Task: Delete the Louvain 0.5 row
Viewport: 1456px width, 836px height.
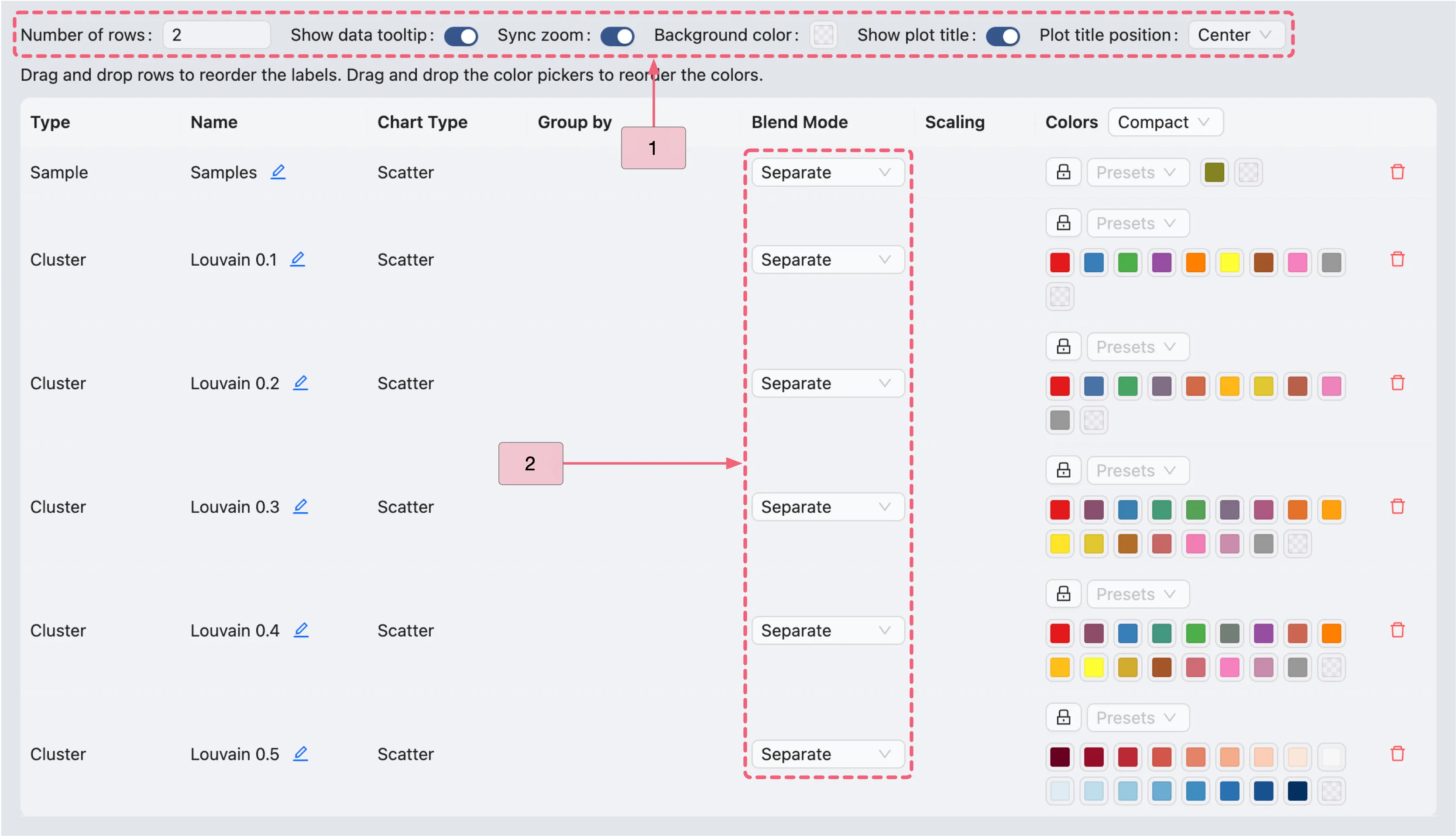Action: tap(1398, 754)
